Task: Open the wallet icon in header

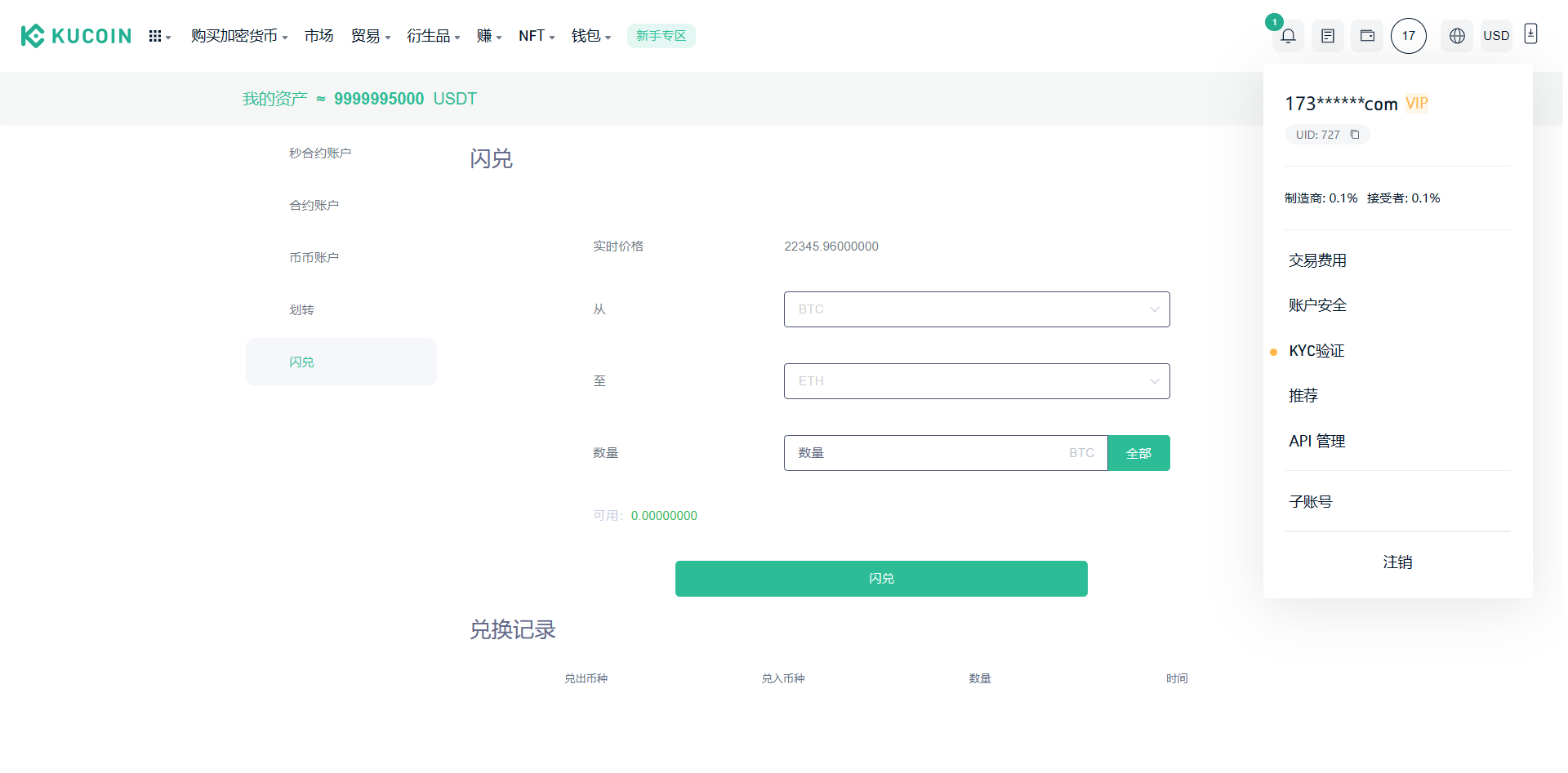Action: coord(1367,36)
